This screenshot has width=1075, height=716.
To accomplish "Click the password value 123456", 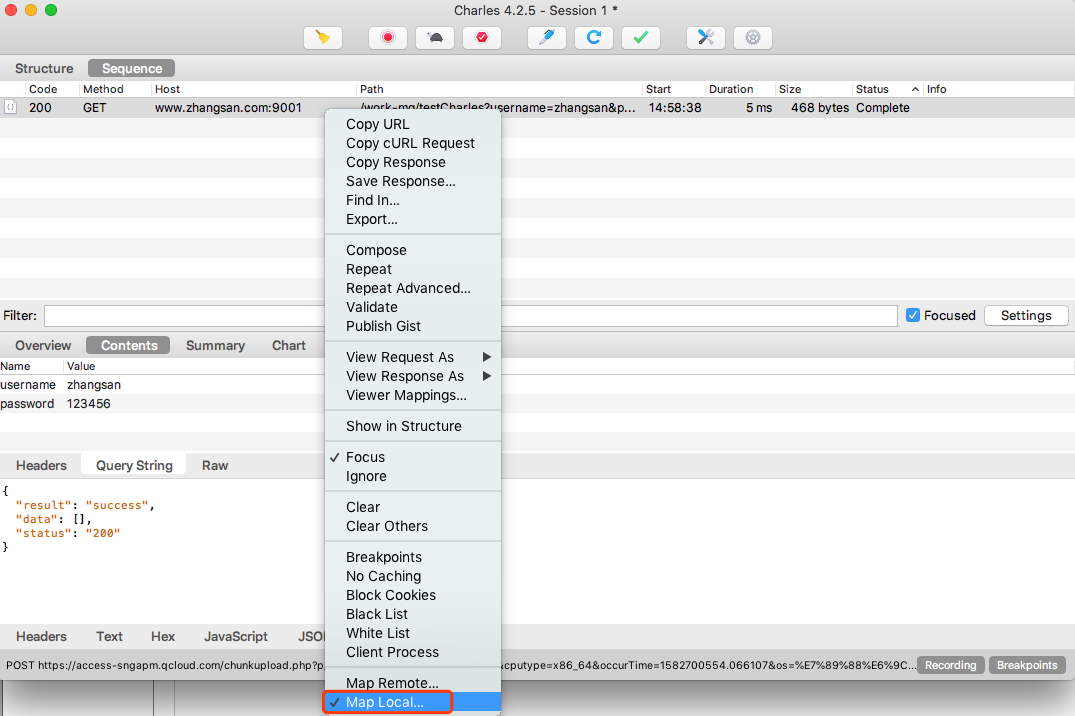I will pos(88,404).
